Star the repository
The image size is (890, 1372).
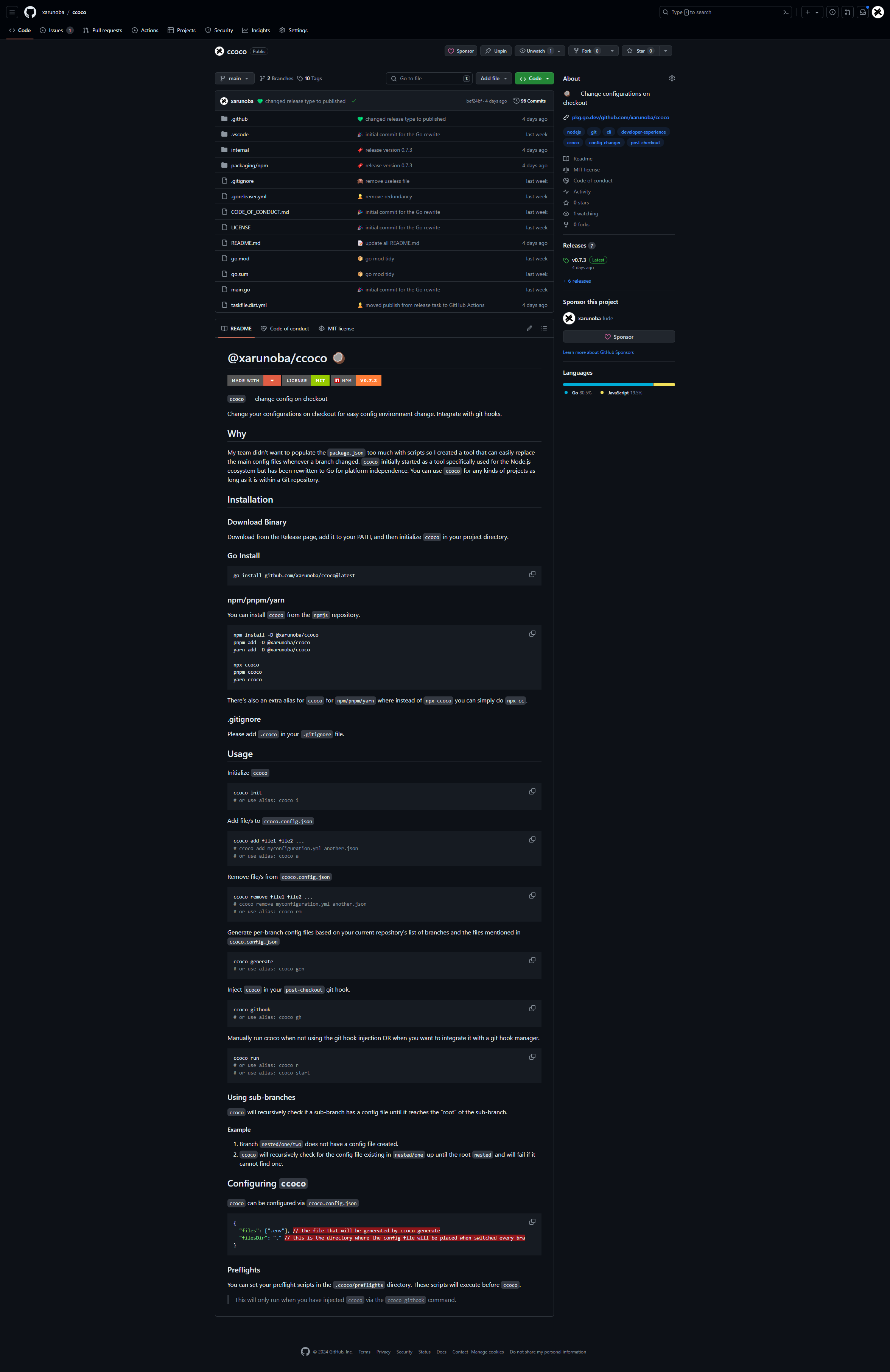pyautogui.click(x=640, y=51)
